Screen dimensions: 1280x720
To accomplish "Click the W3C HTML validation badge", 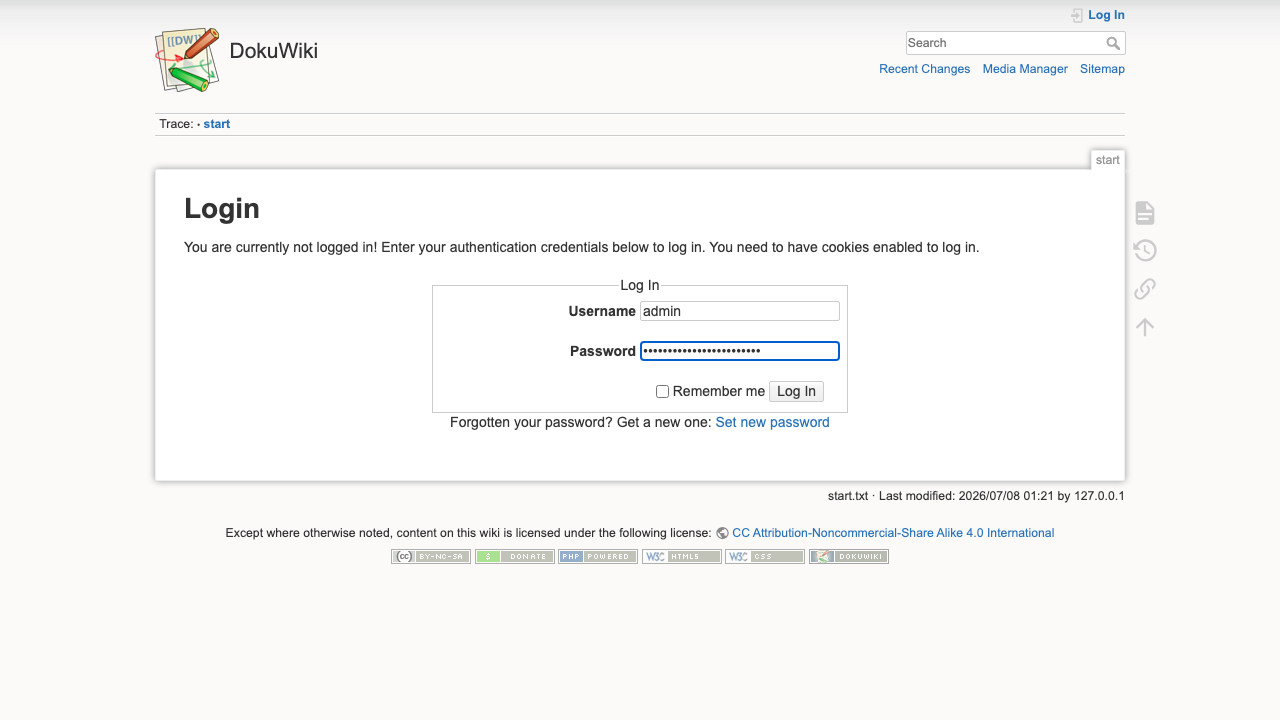I will click(682, 557).
